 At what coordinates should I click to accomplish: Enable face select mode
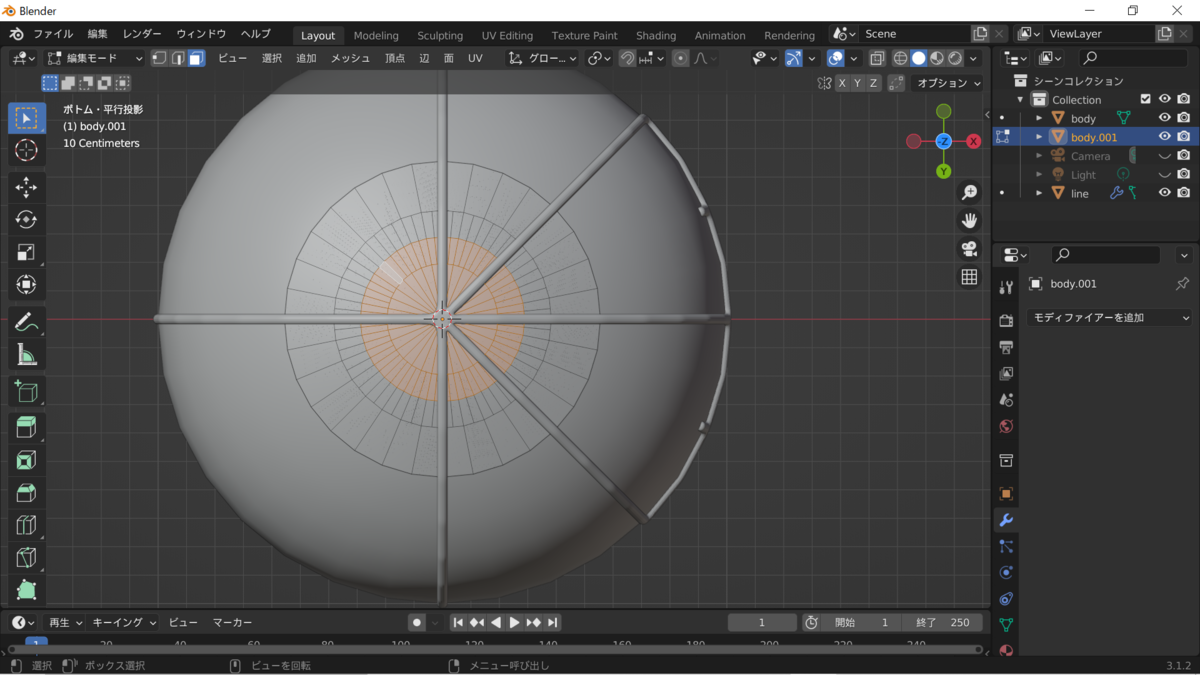coord(196,58)
